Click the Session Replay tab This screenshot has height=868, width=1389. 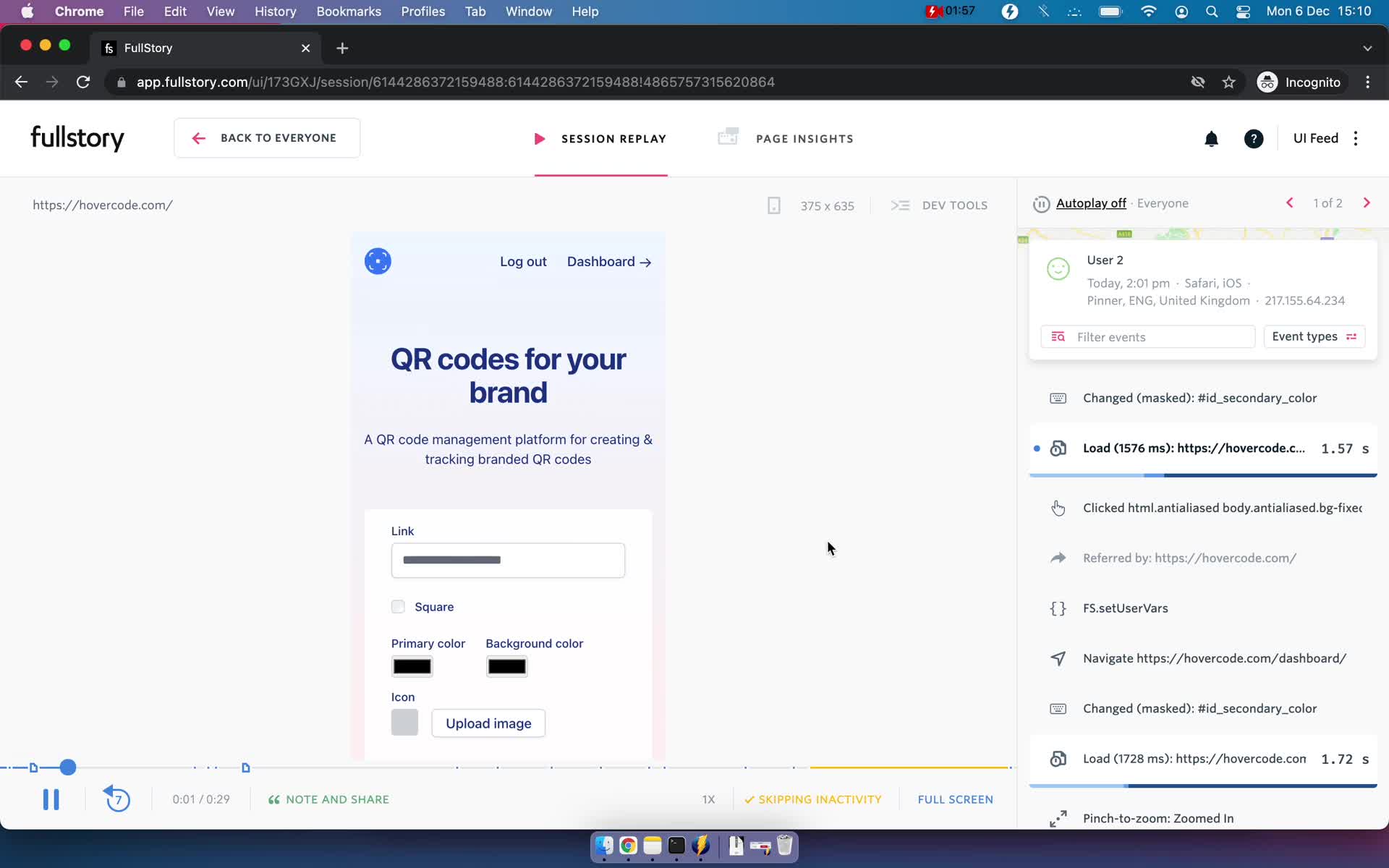point(600,138)
